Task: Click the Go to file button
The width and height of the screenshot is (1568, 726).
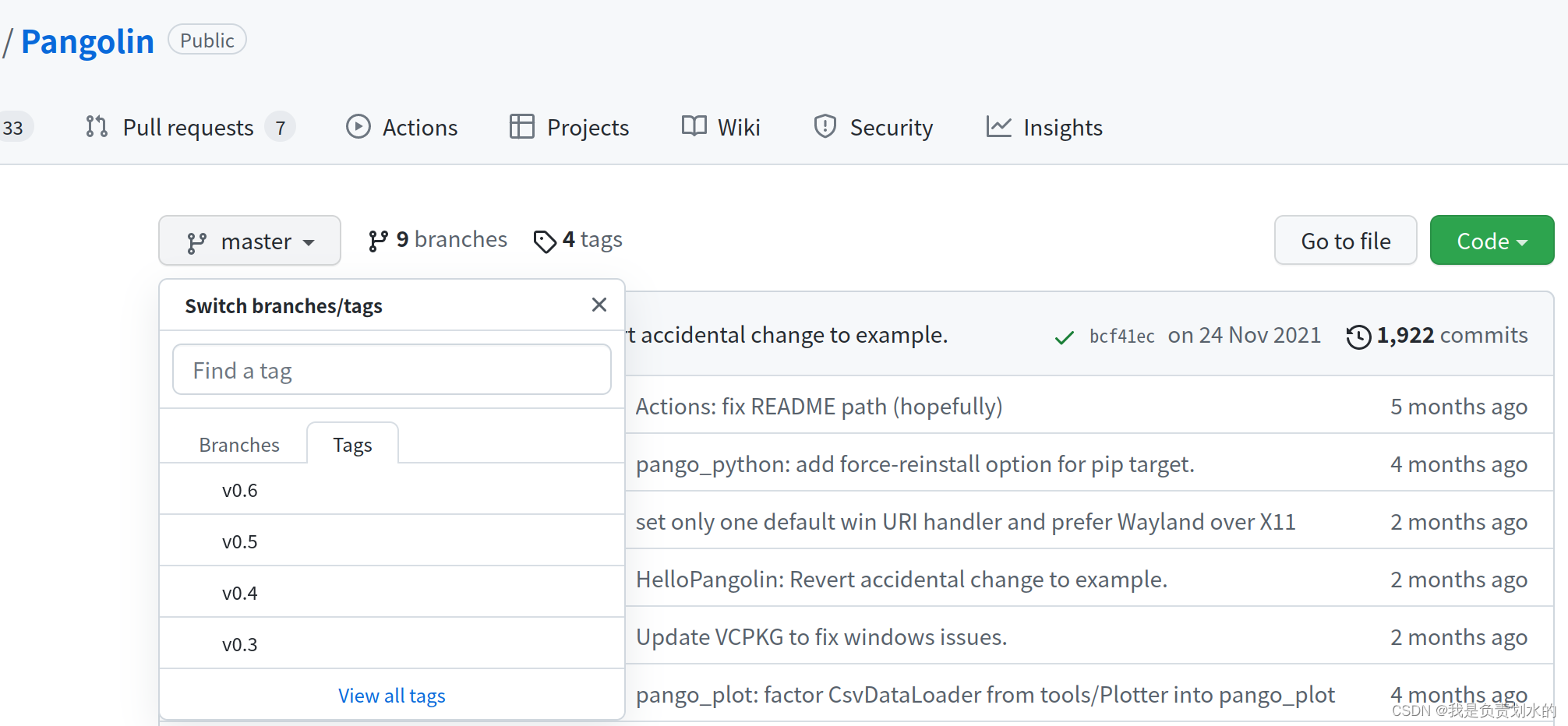Action: [x=1346, y=241]
